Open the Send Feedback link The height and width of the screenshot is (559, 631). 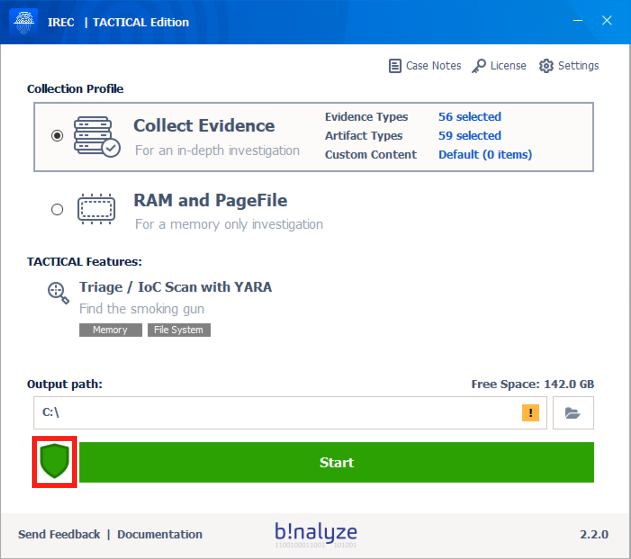pos(59,534)
